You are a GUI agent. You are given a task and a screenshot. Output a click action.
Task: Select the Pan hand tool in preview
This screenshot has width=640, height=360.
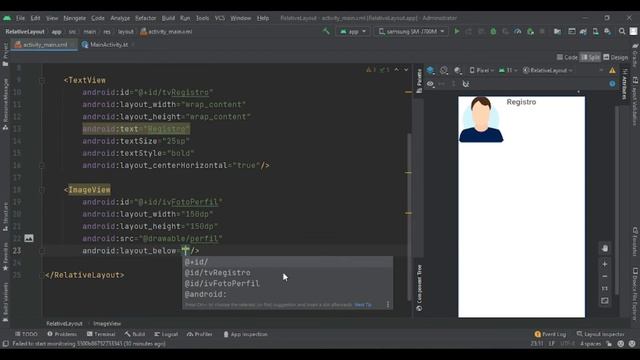pos(605,248)
